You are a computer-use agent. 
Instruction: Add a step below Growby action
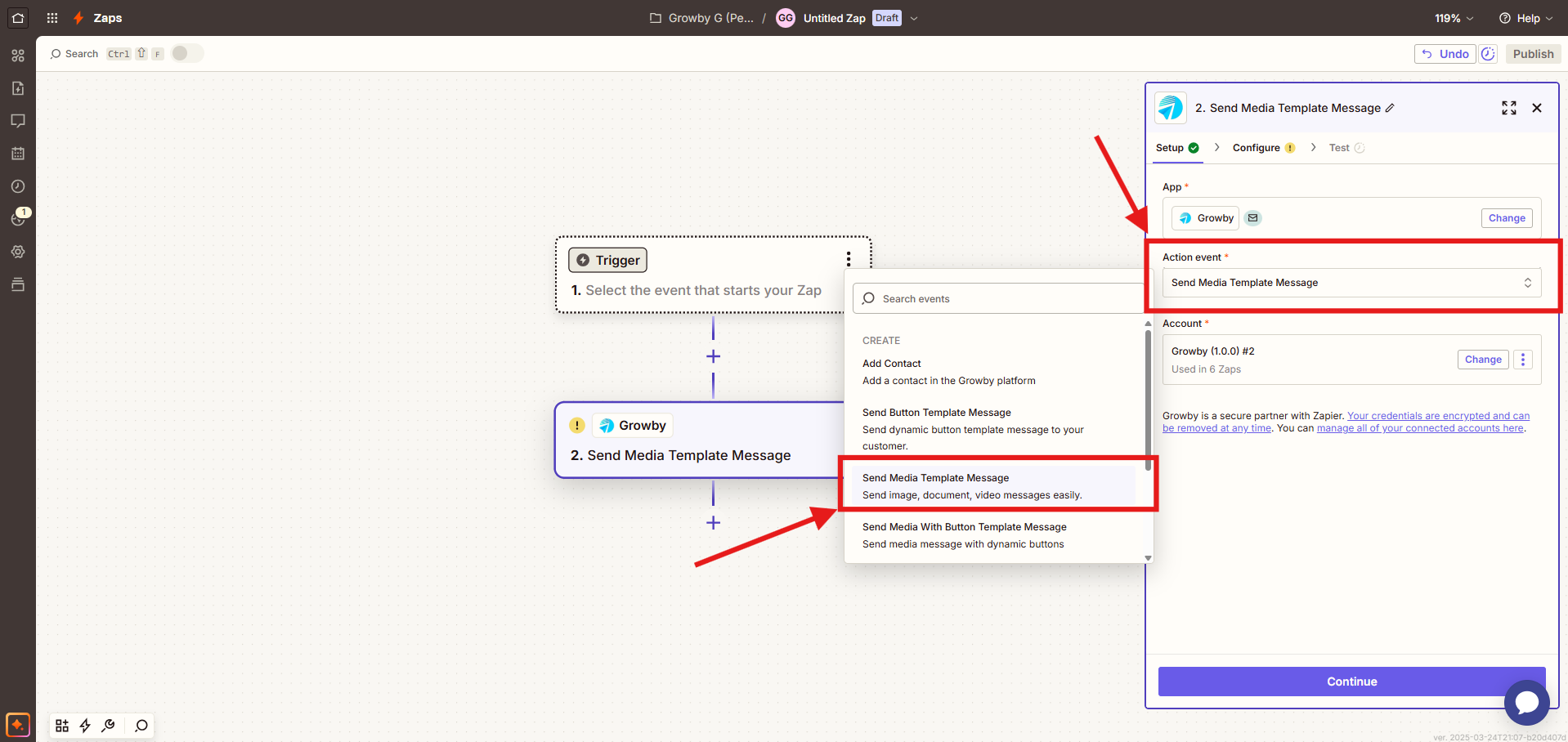pyautogui.click(x=713, y=523)
